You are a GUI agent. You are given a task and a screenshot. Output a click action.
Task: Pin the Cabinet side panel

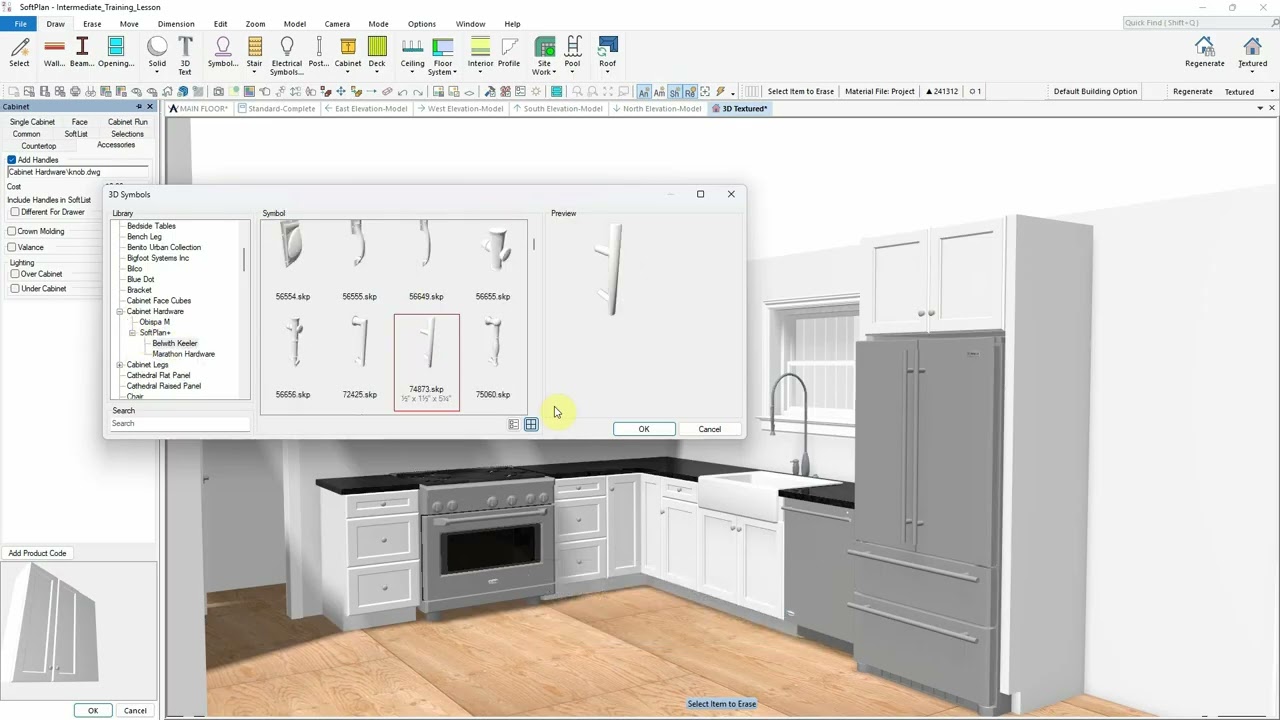(x=139, y=107)
